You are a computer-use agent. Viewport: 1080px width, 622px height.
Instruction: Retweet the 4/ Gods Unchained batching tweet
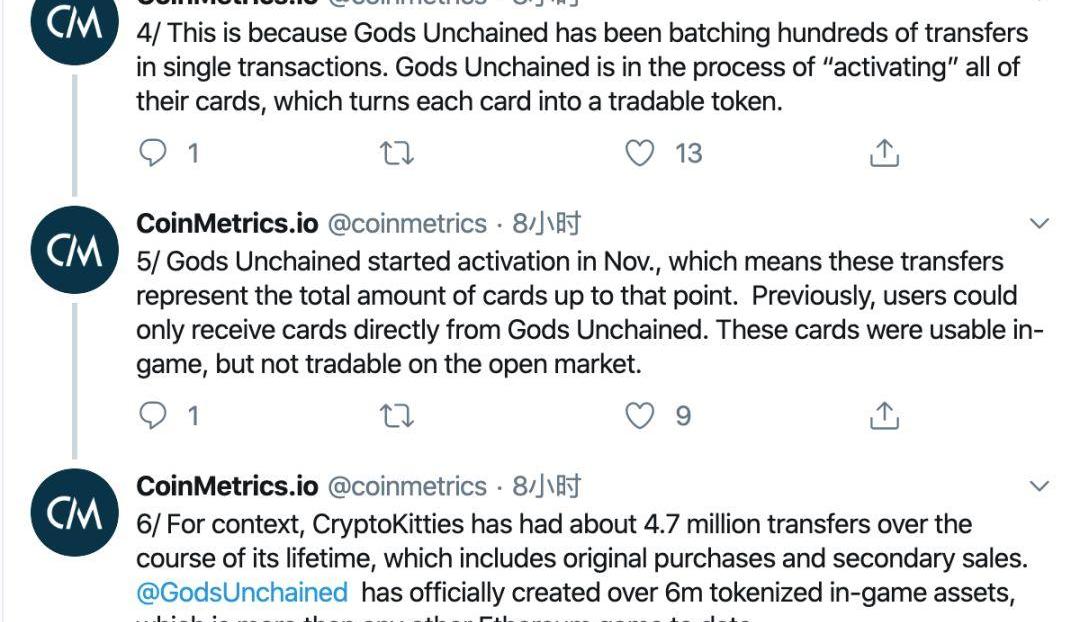397,153
